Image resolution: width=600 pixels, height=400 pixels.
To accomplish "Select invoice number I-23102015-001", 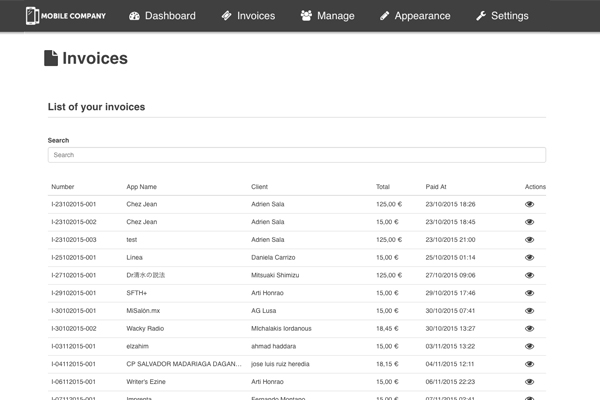I will 73,204.
